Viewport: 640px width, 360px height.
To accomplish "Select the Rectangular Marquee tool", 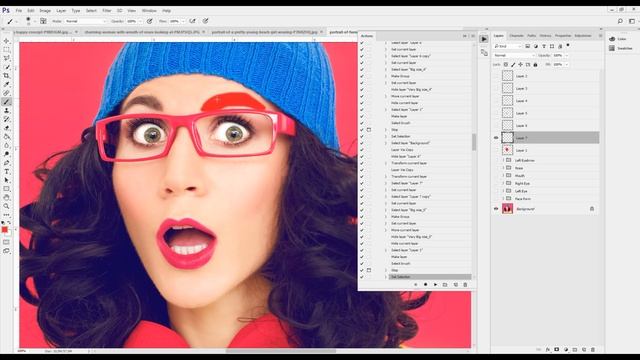I will 6,50.
